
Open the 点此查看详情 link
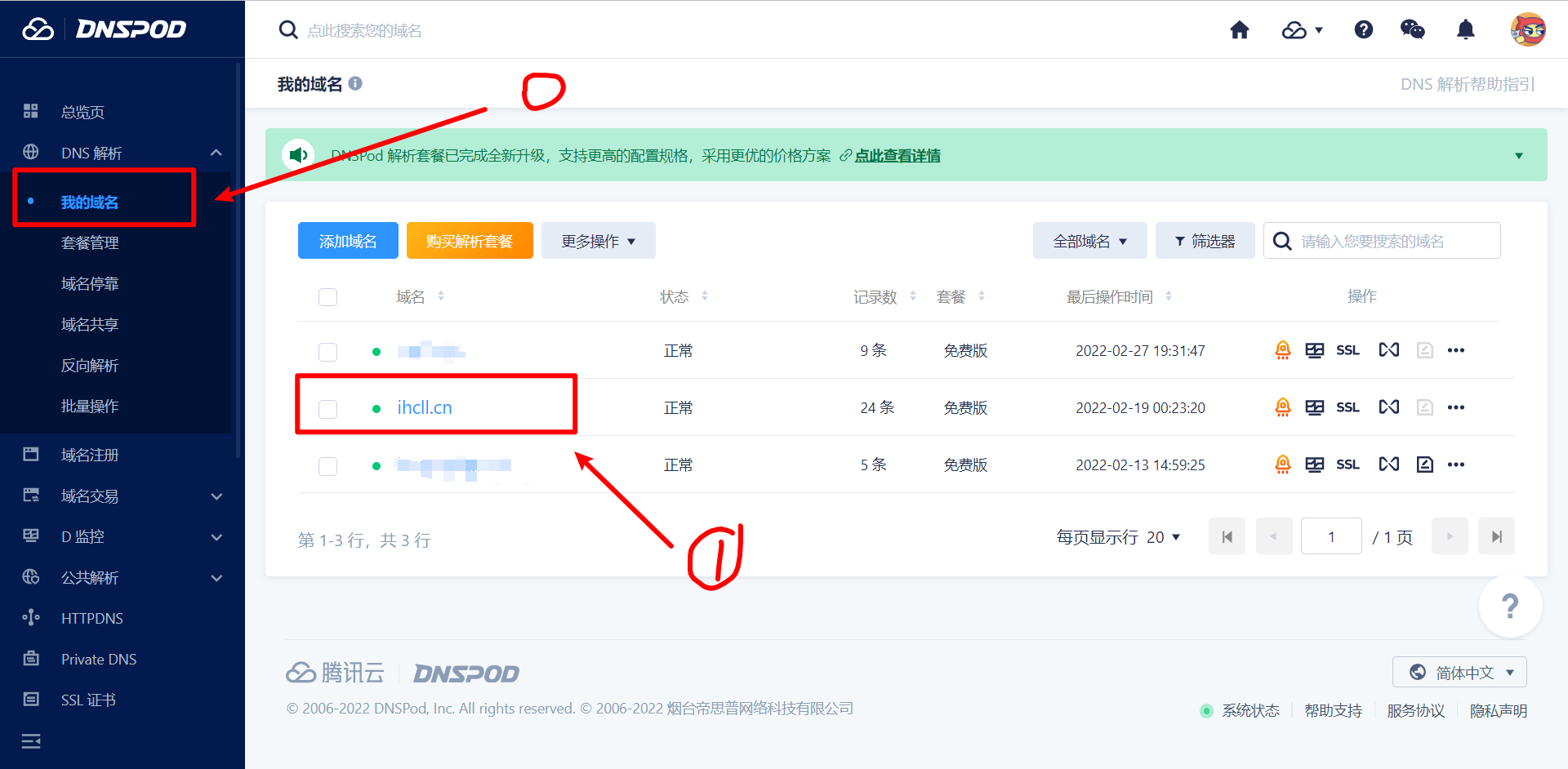tap(898, 155)
